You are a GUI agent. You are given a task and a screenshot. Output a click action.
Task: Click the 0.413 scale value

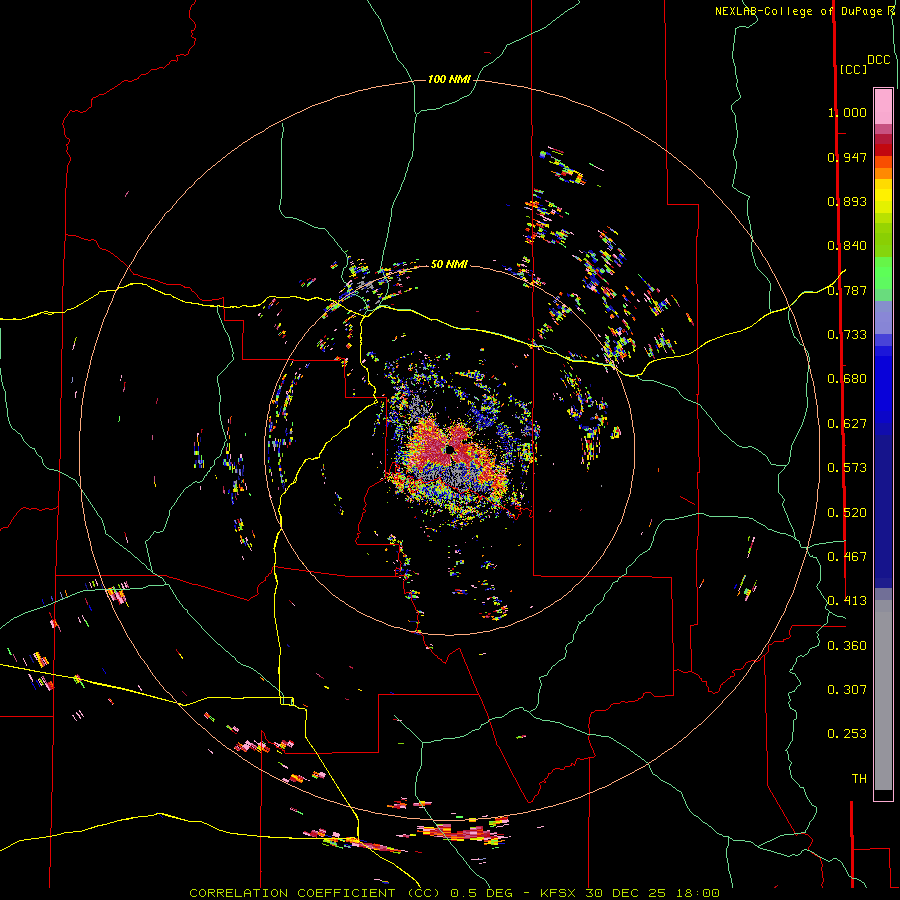pyautogui.click(x=847, y=601)
